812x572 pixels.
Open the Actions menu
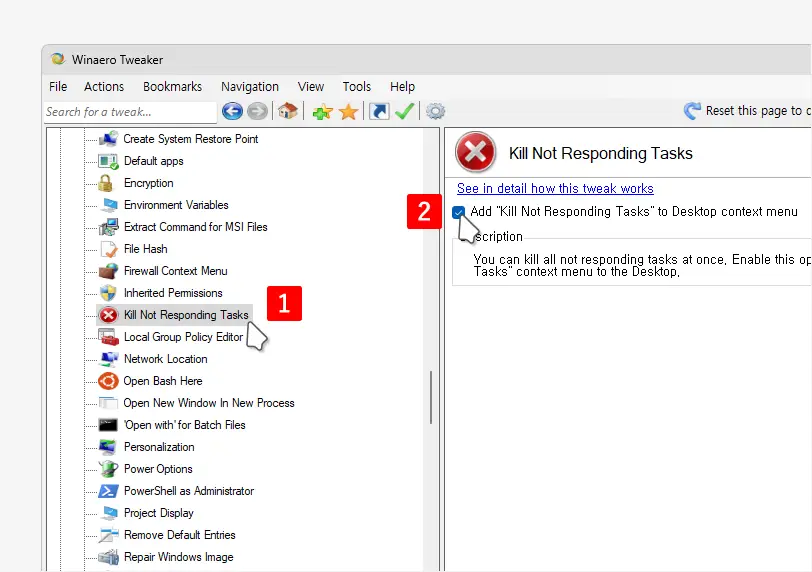coord(104,87)
